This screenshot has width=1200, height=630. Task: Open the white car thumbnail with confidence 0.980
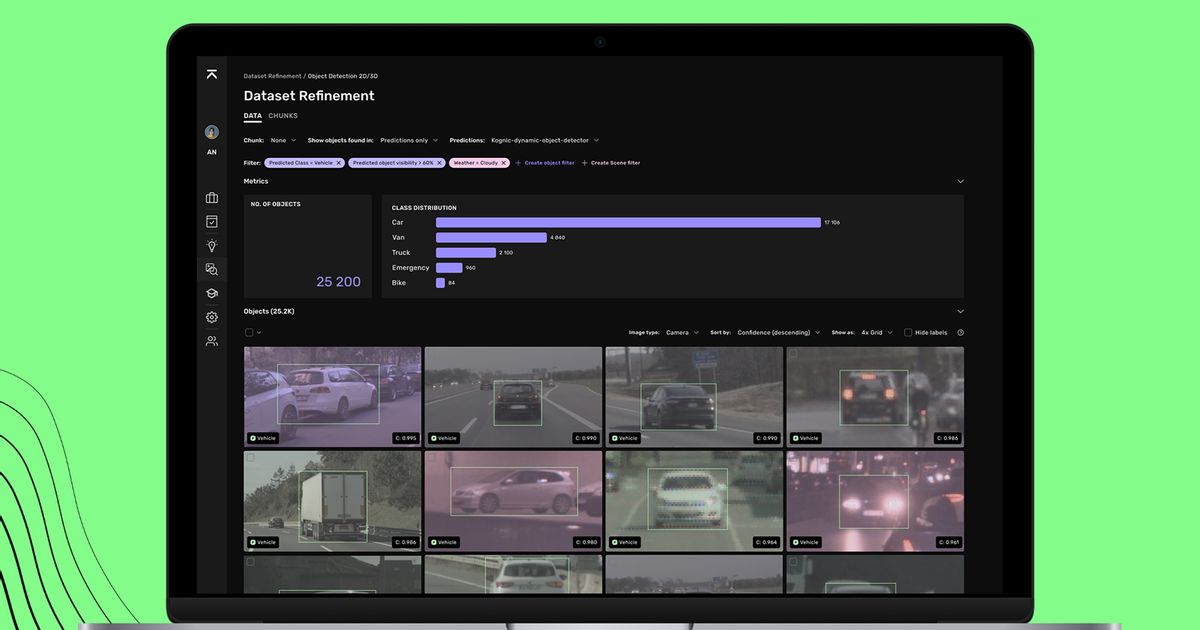513,497
